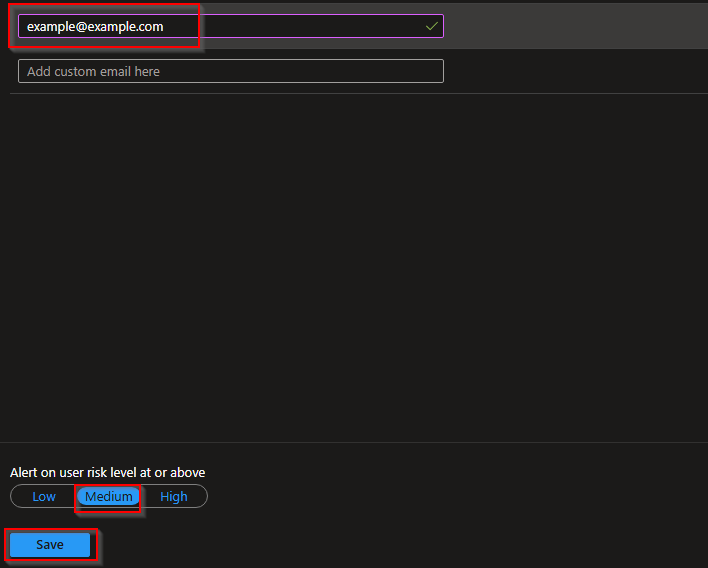The image size is (708, 568).
Task: Click the word 'Low' in the risk selector
Action: pyautogui.click(x=44, y=496)
